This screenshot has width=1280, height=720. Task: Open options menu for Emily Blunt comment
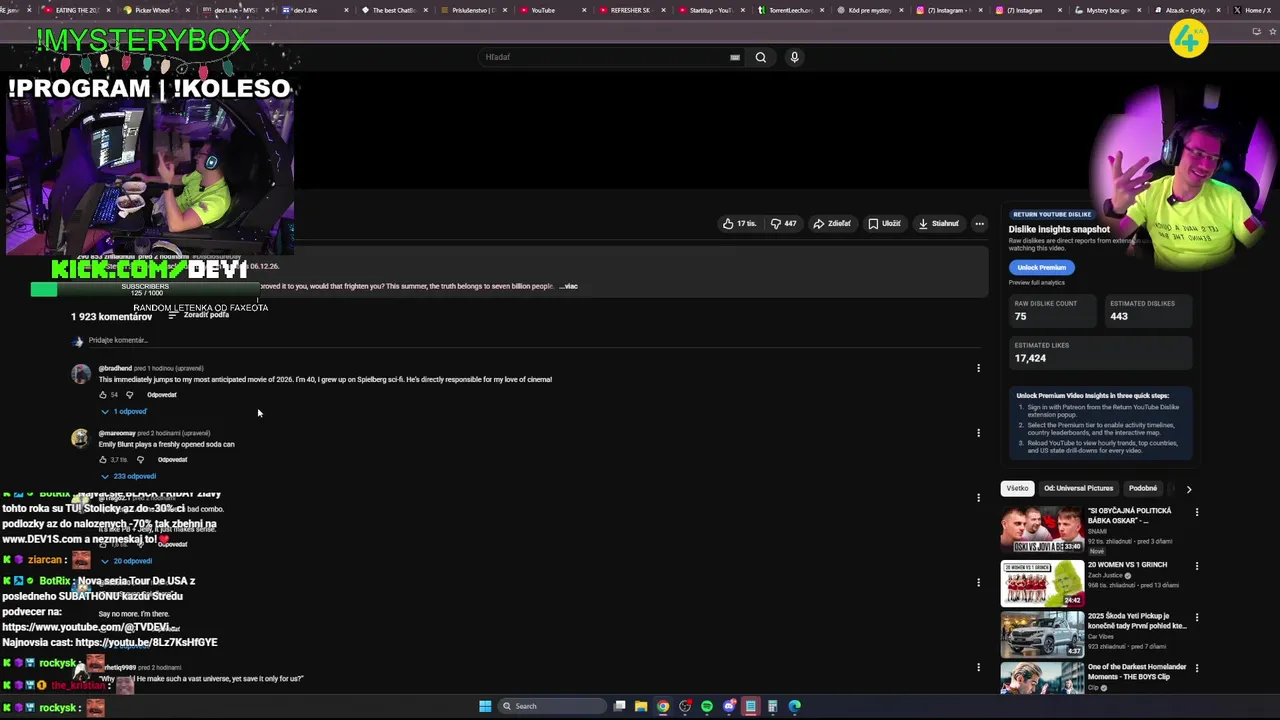pos(978,433)
